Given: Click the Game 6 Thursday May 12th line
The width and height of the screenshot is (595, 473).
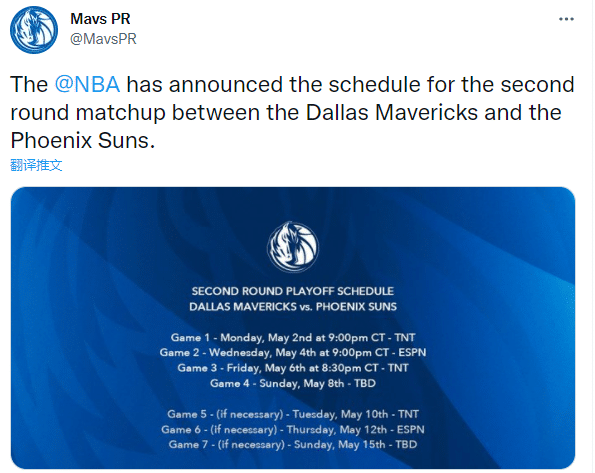Looking at the screenshot, I should click(x=293, y=430).
